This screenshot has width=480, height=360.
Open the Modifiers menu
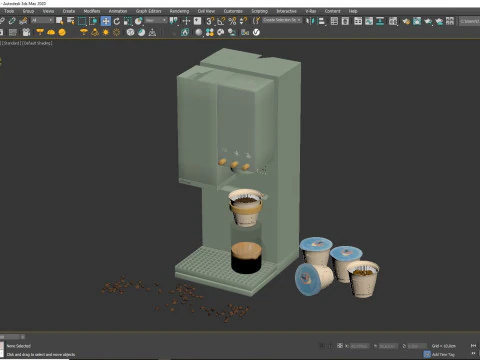pyautogui.click(x=92, y=11)
